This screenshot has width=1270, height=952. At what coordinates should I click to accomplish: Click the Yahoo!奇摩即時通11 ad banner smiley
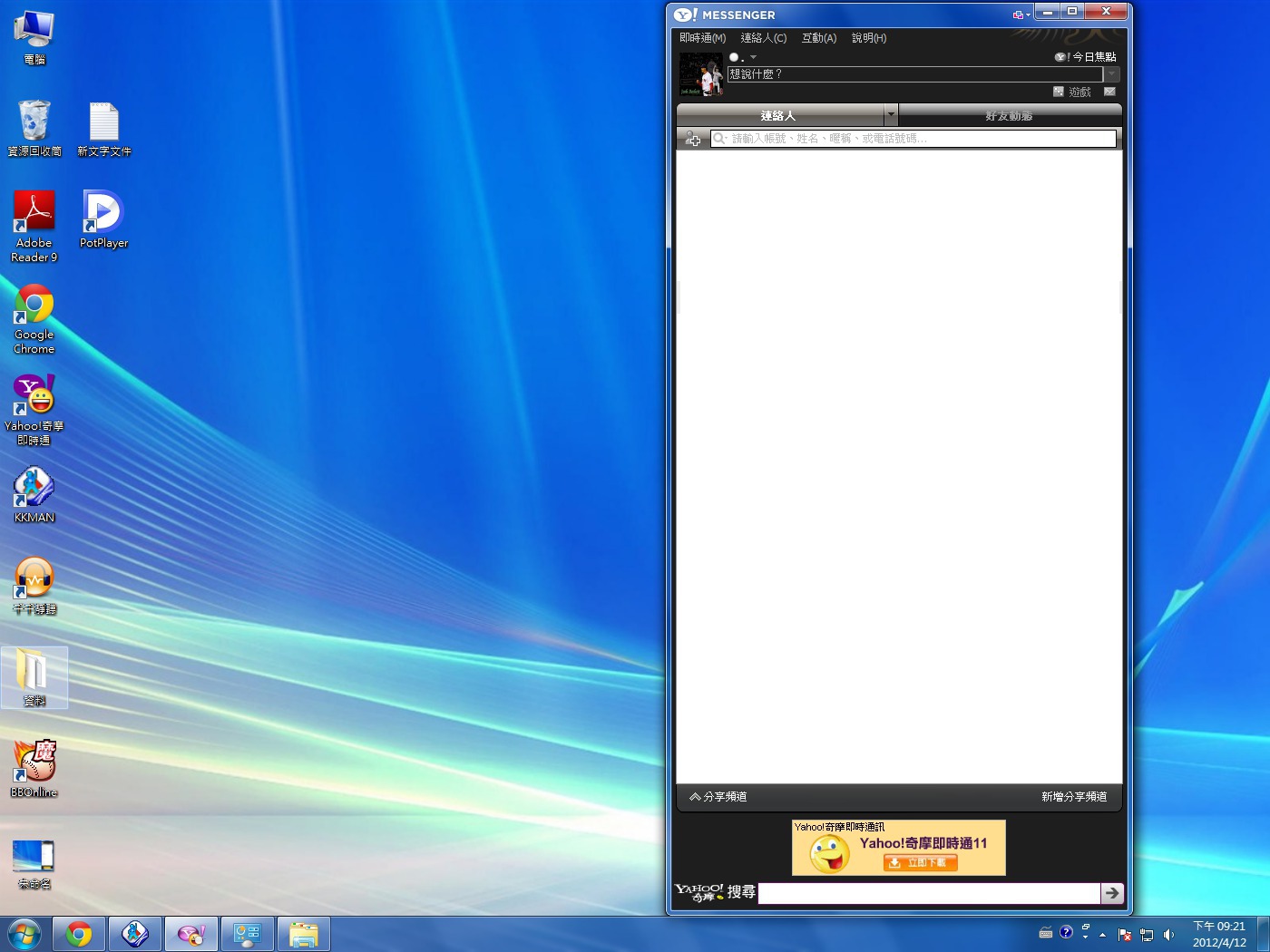point(830,854)
